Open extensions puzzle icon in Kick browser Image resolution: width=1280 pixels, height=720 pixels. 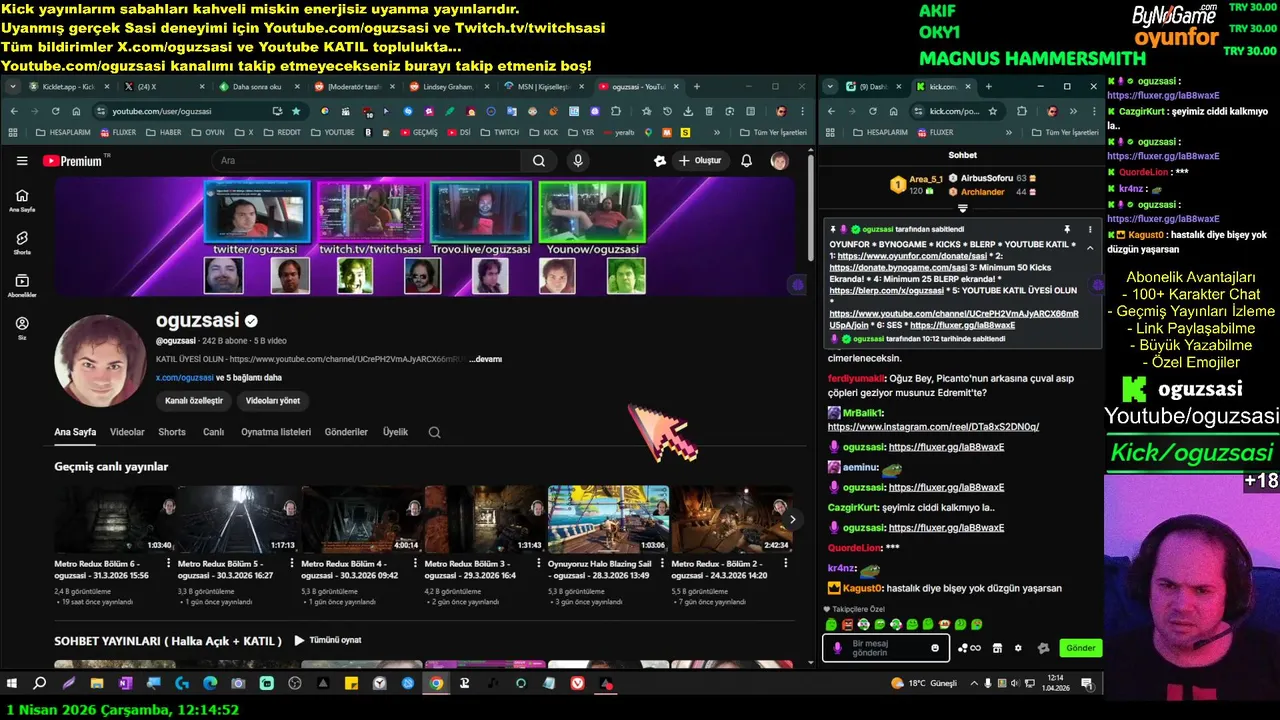click(1022, 111)
